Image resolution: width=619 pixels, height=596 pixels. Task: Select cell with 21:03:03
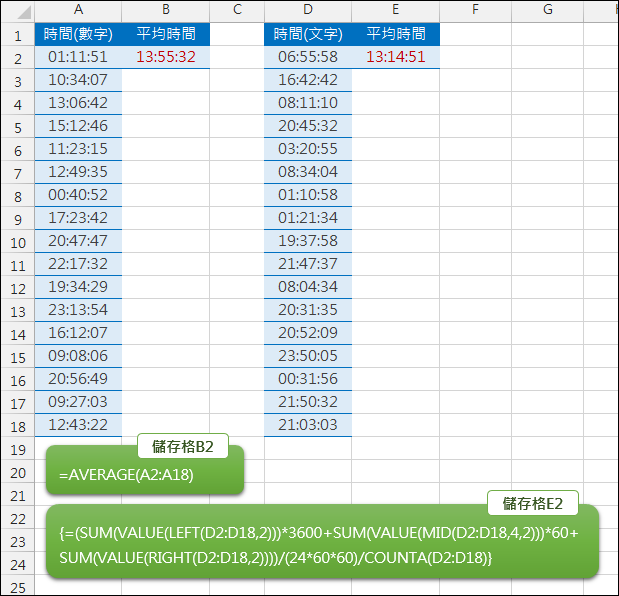pos(308,425)
